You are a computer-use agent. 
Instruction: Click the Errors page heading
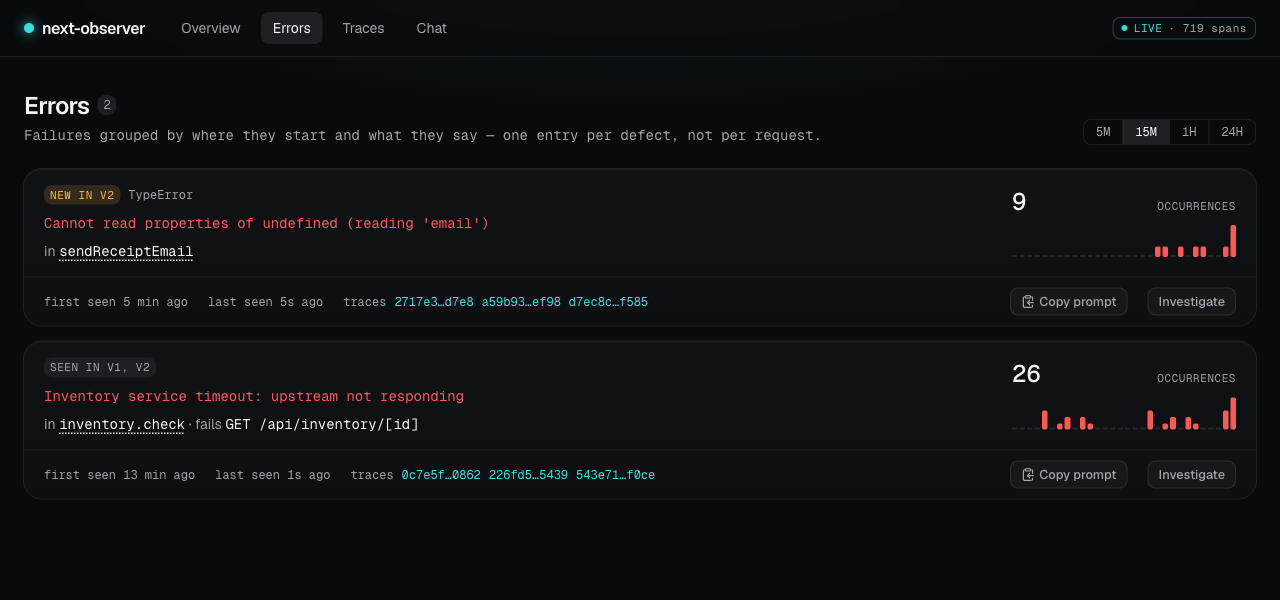[57, 106]
